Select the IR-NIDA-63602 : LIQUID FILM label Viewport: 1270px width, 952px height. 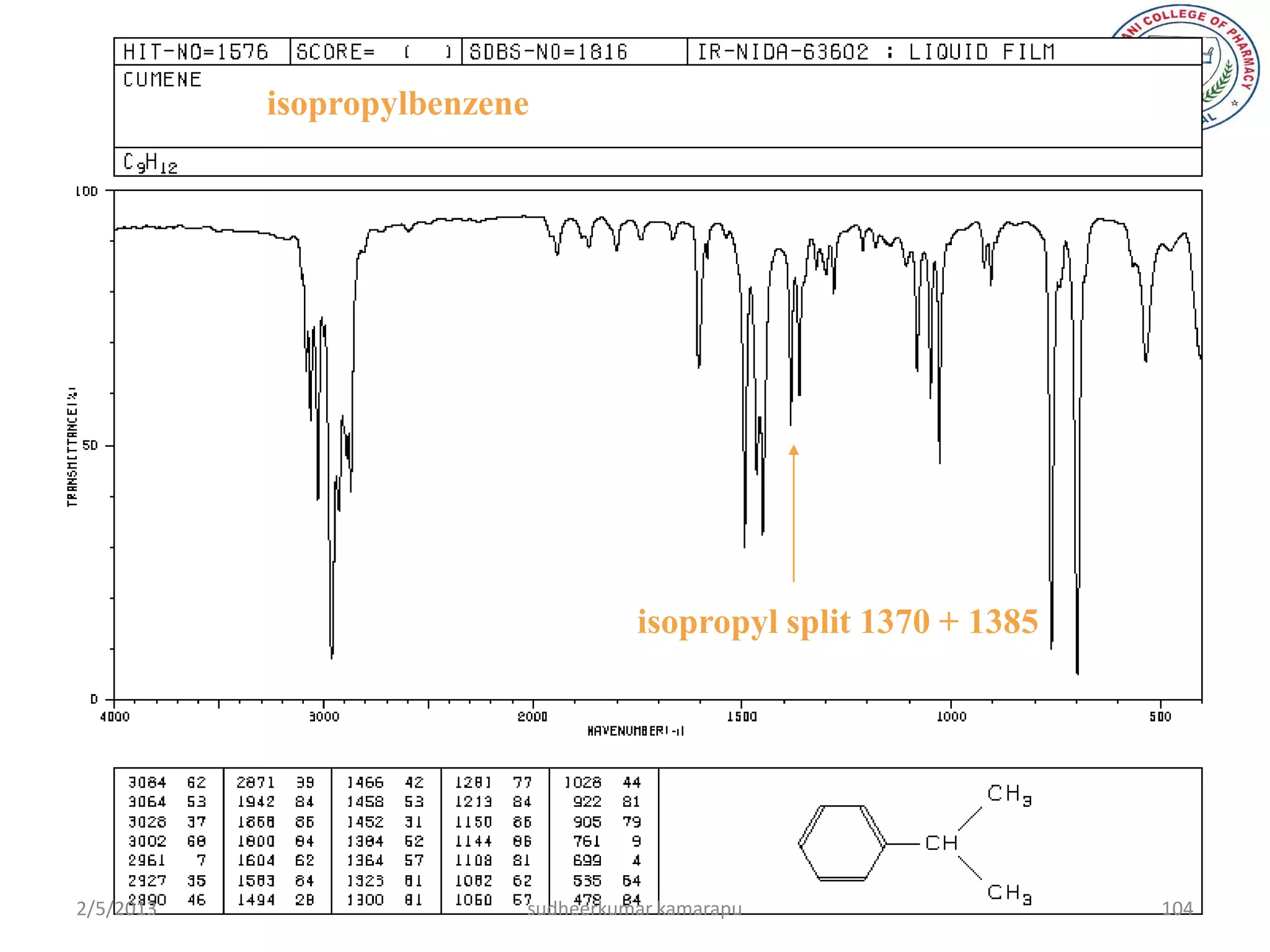[x=876, y=51]
